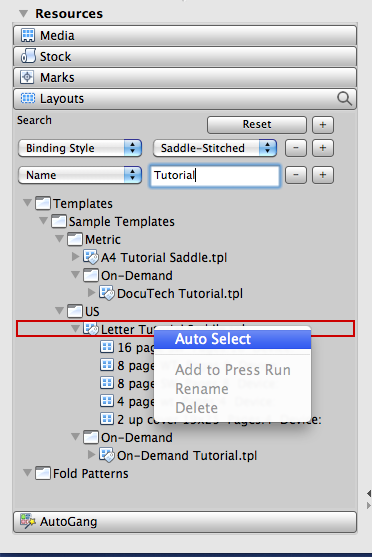Collapse the Resources section triangle
This screenshot has width=372, height=557.
[23, 14]
